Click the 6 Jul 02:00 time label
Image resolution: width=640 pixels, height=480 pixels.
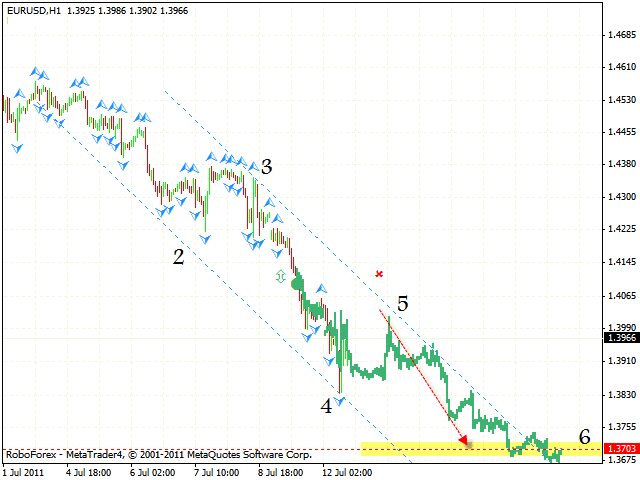[x=153, y=473]
